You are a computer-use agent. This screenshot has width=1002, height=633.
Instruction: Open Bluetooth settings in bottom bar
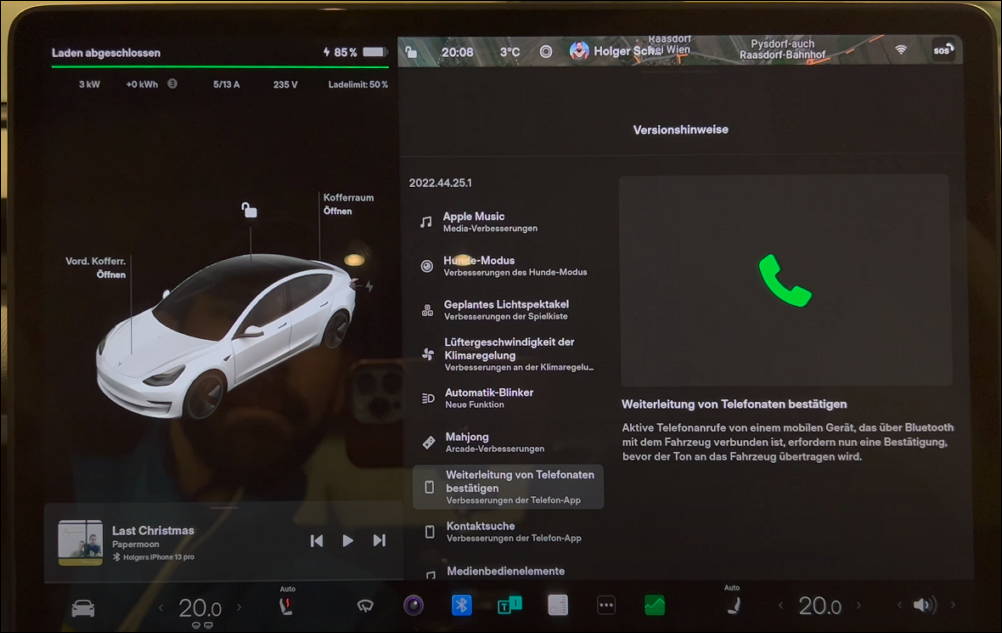[x=461, y=604]
